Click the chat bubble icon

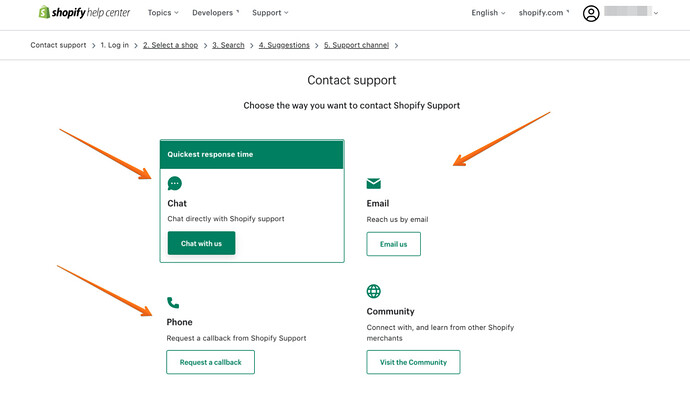coord(175,184)
